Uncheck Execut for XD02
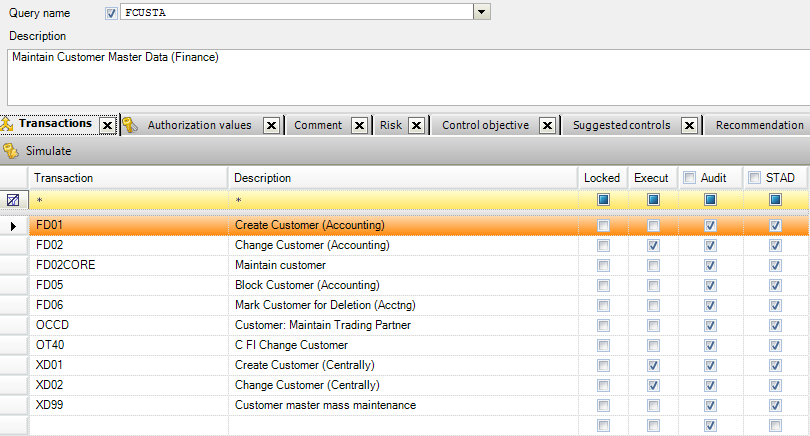810x436 pixels. coord(653,386)
